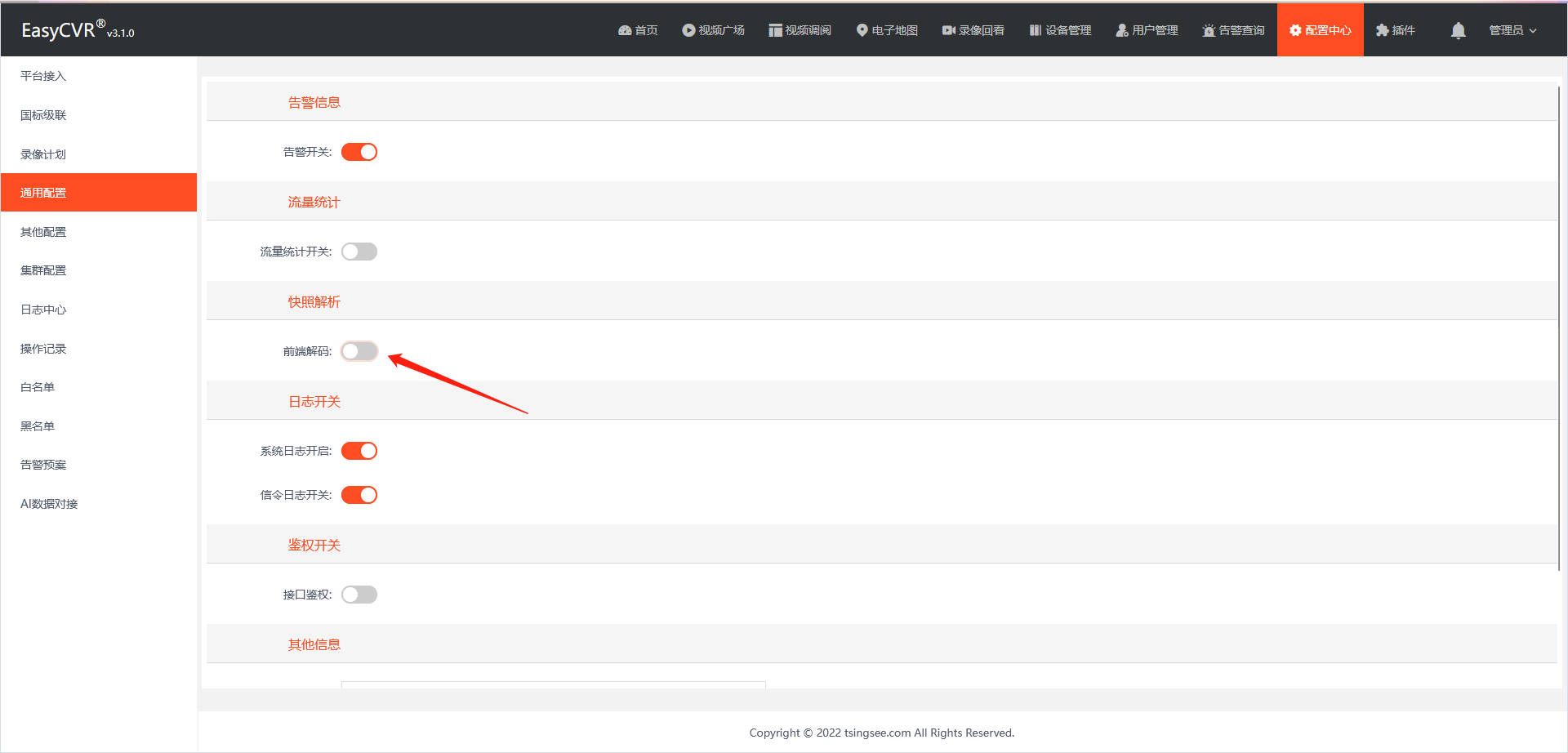Screen dimensions: 1568x753
Task: Click the EasyCVR logo
Action: coord(78,30)
